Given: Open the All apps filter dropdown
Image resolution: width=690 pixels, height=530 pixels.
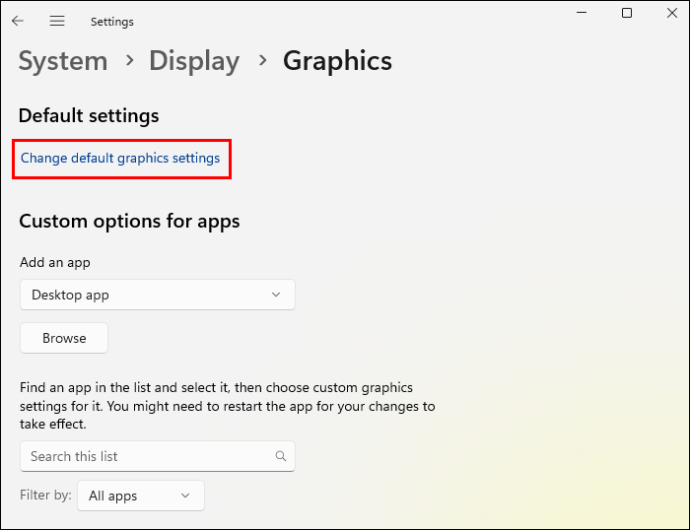Looking at the screenshot, I should point(141,496).
